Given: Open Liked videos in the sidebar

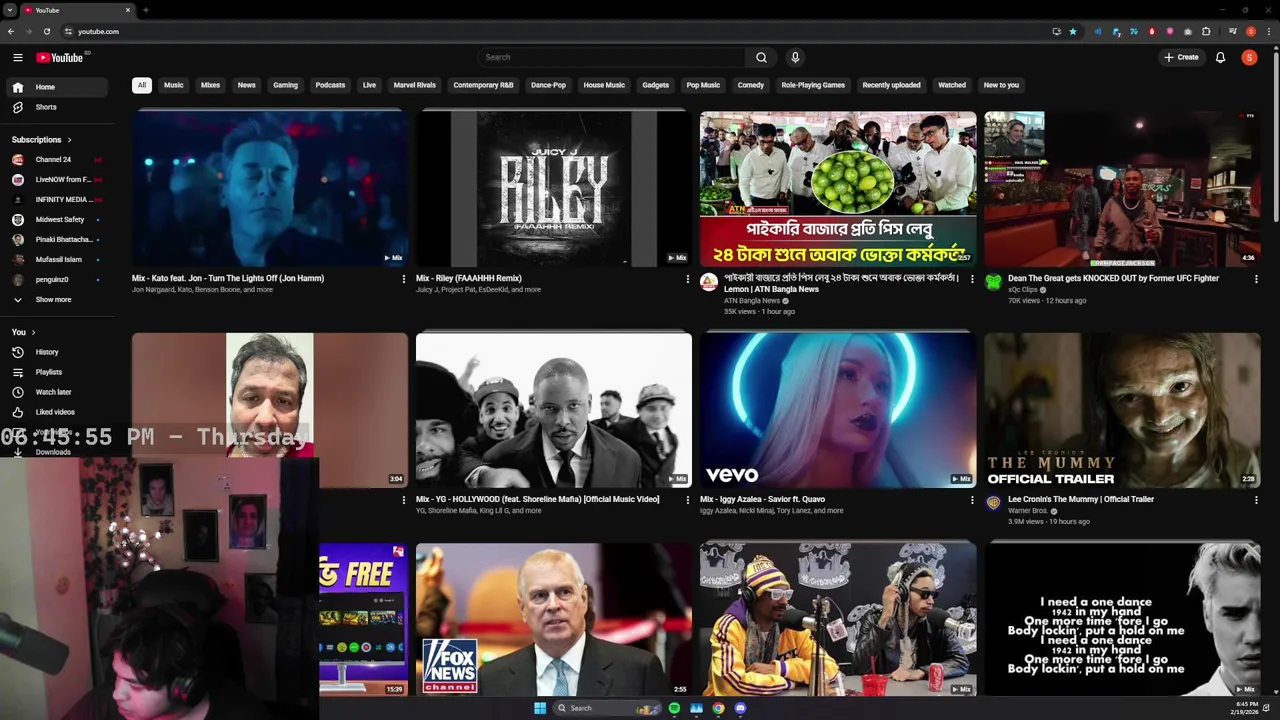Looking at the screenshot, I should [57, 412].
